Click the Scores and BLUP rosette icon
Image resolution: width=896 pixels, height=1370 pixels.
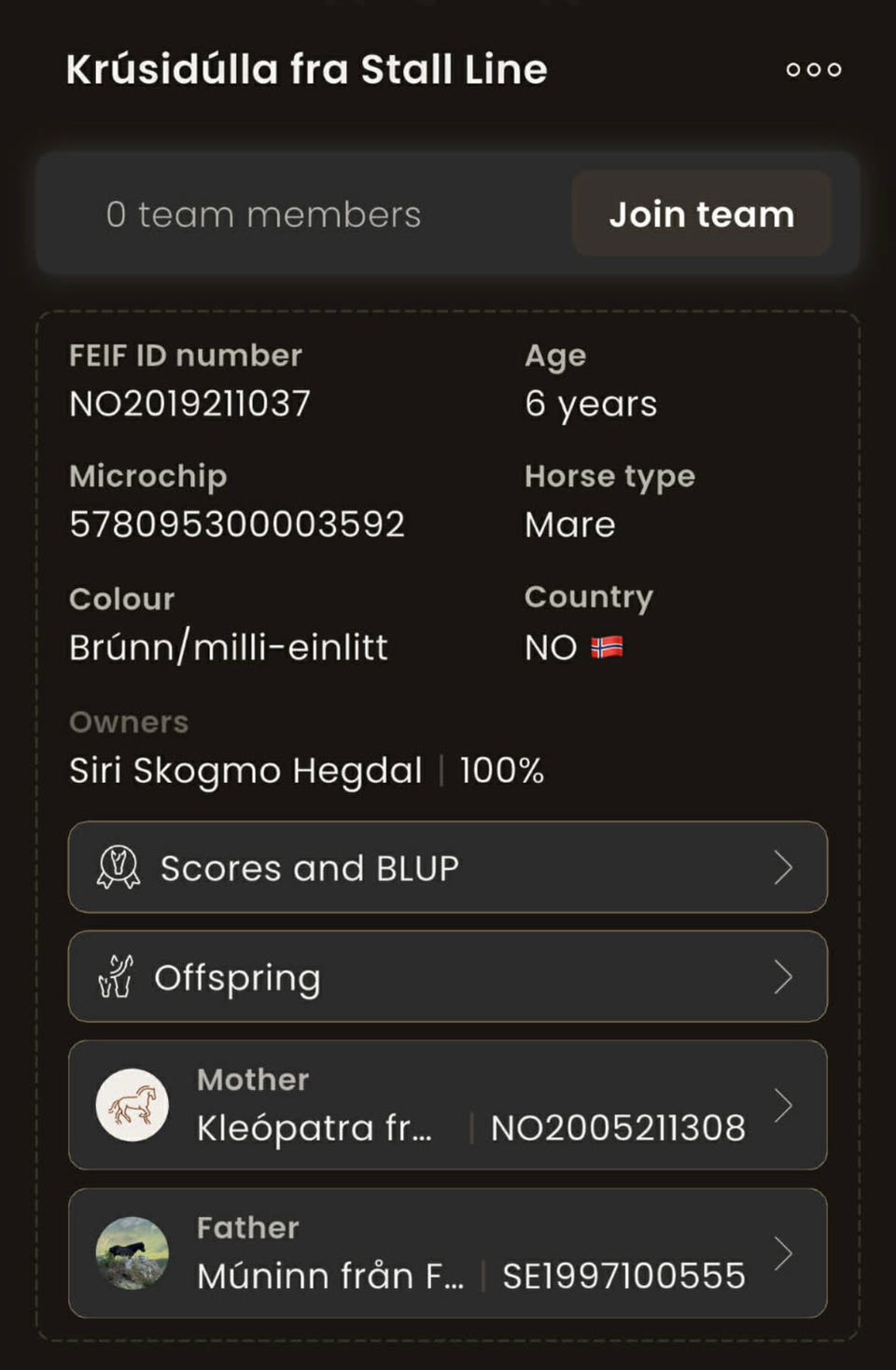tap(119, 868)
